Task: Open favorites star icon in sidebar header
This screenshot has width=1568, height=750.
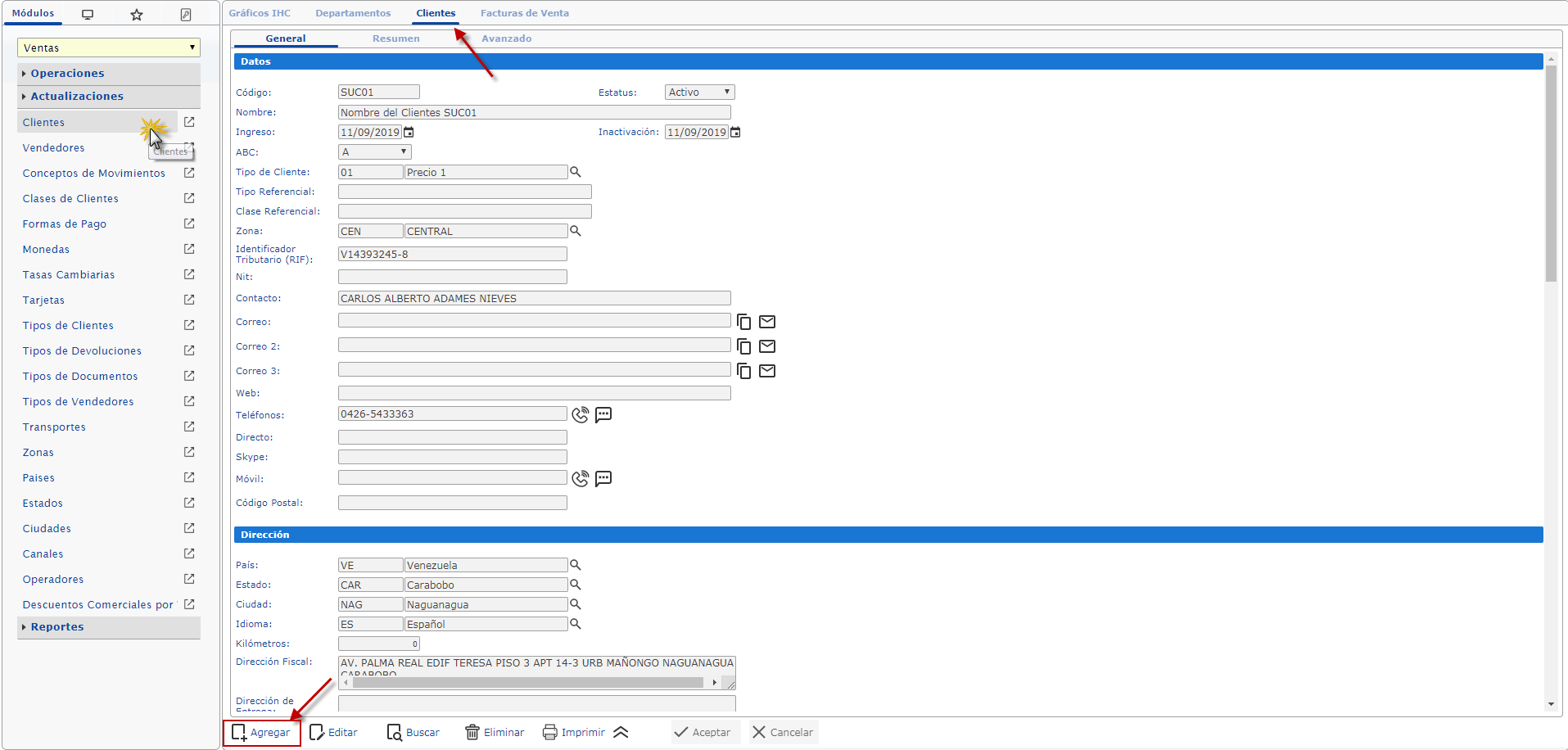Action: [137, 15]
